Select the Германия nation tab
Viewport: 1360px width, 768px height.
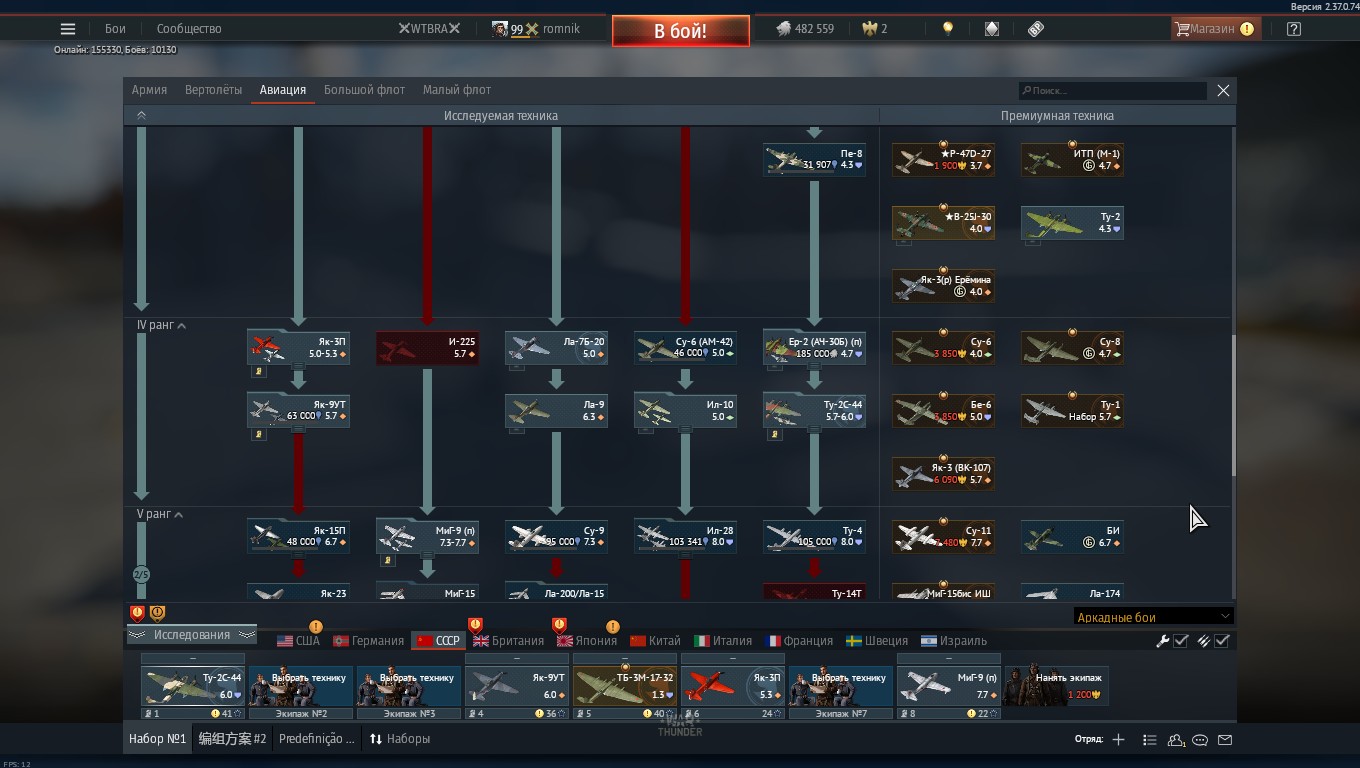368,641
